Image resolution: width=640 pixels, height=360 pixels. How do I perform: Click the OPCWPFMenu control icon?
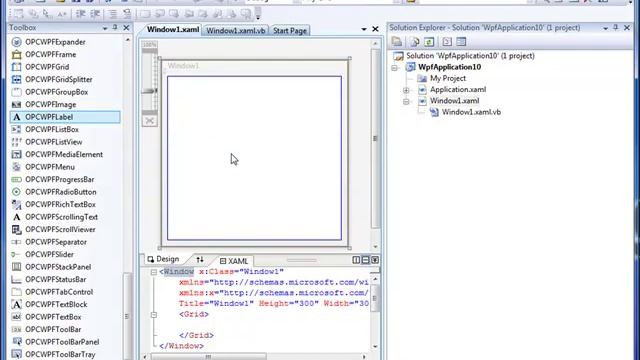click(16, 167)
